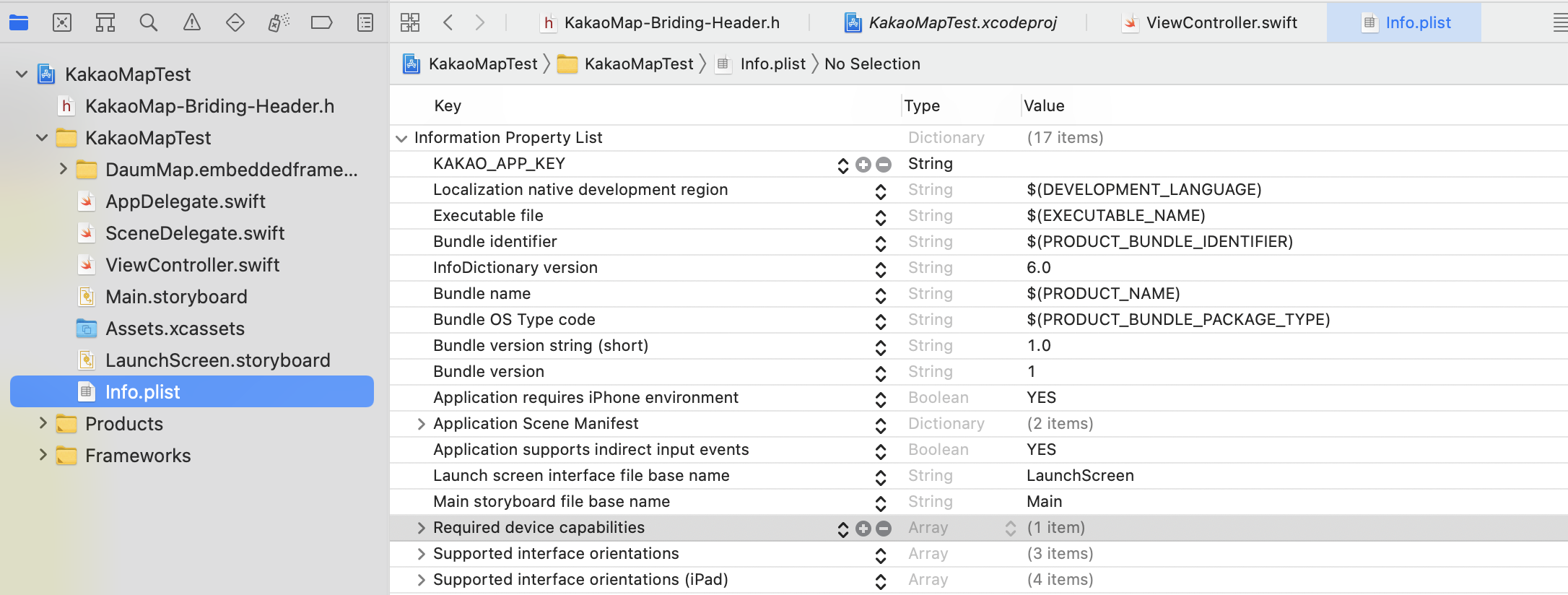The height and width of the screenshot is (595, 1568).
Task: Add a row below KAKAO_APP_KEY
Action: (x=863, y=165)
